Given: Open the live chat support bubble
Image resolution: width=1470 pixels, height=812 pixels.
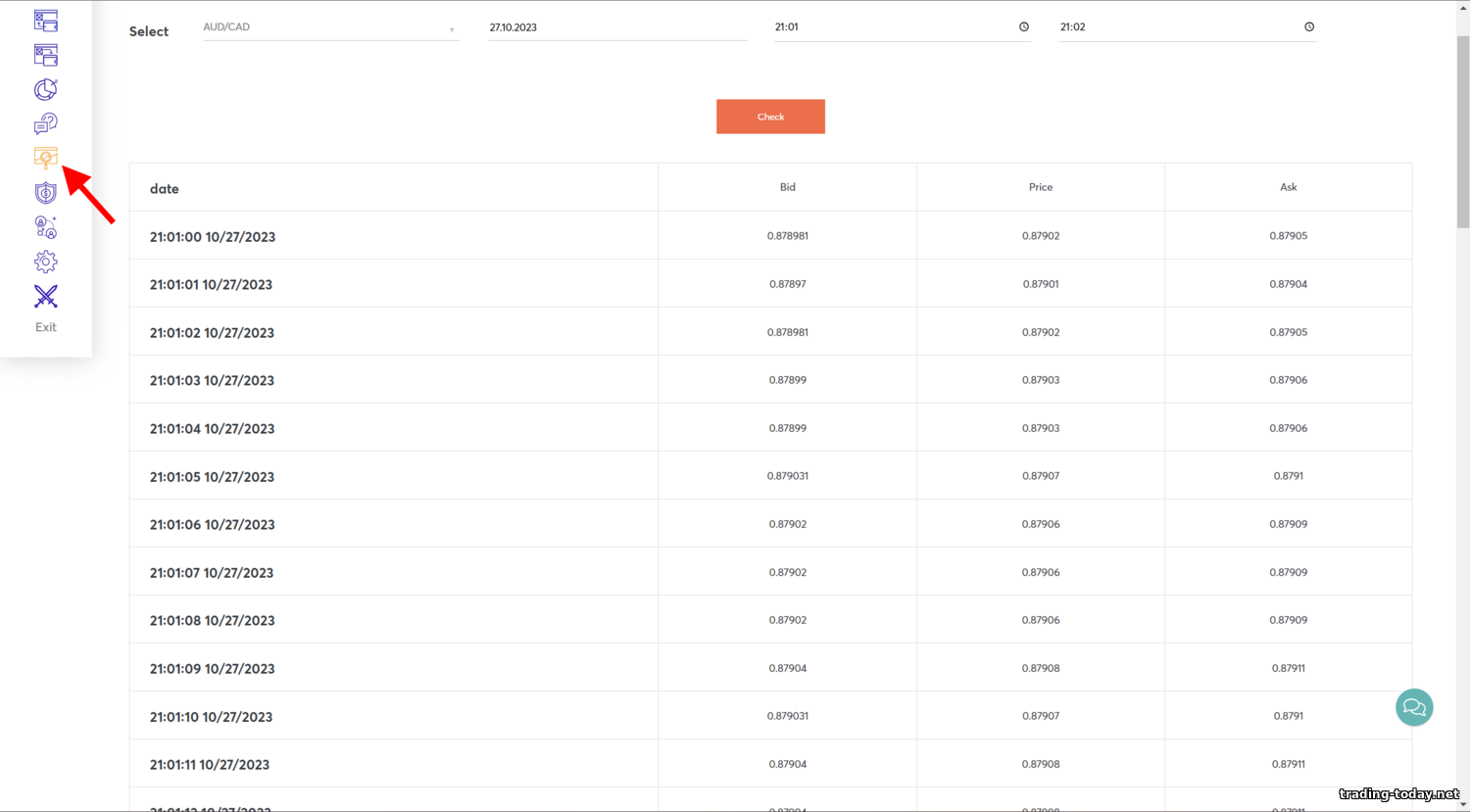Looking at the screenshot, I should 1413,707.
